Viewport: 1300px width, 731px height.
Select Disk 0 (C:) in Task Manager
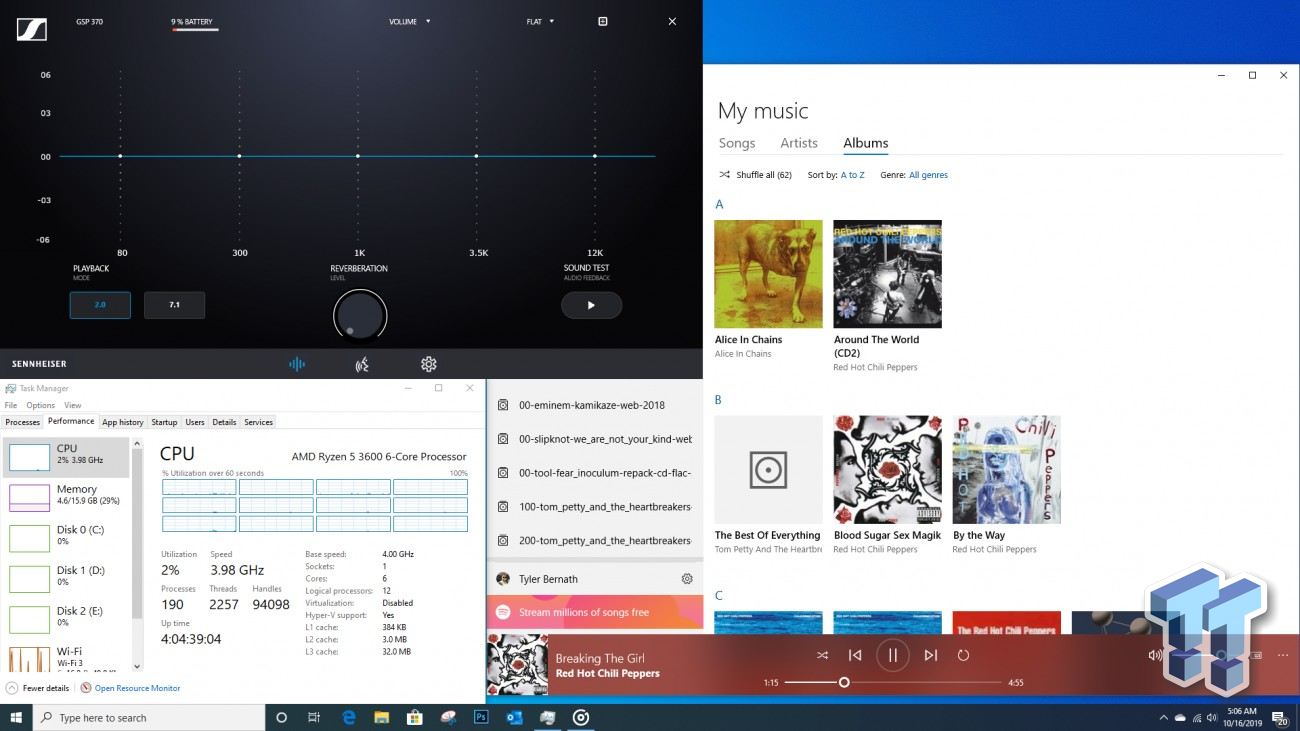click(67, 536)
